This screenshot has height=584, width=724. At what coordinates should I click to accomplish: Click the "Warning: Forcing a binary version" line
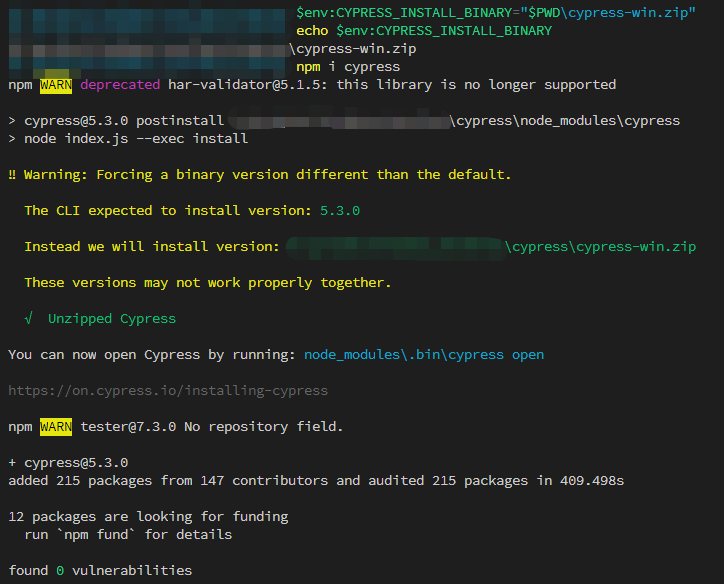(x=259, y=175)
